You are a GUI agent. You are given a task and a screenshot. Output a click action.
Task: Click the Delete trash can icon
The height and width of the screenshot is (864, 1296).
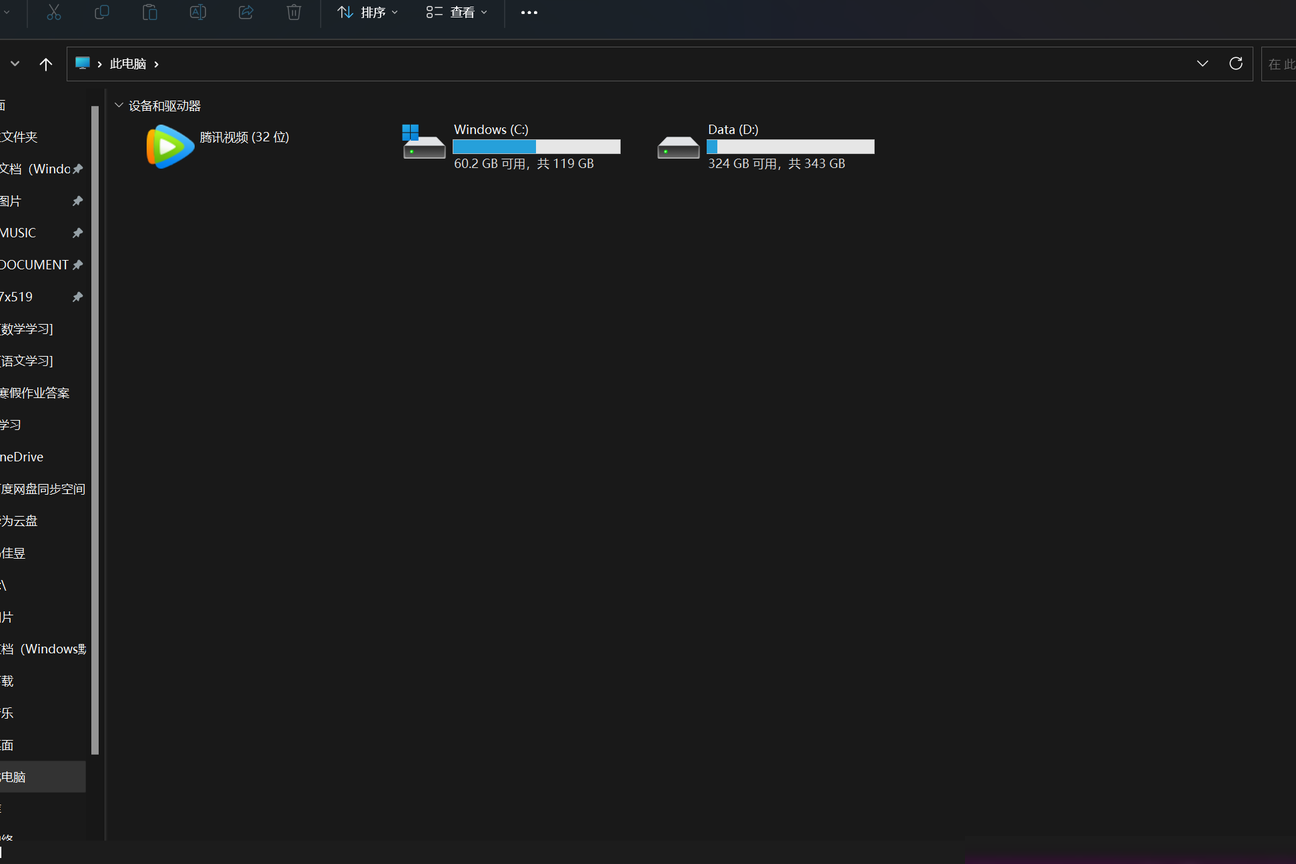(x=294, y=12)
